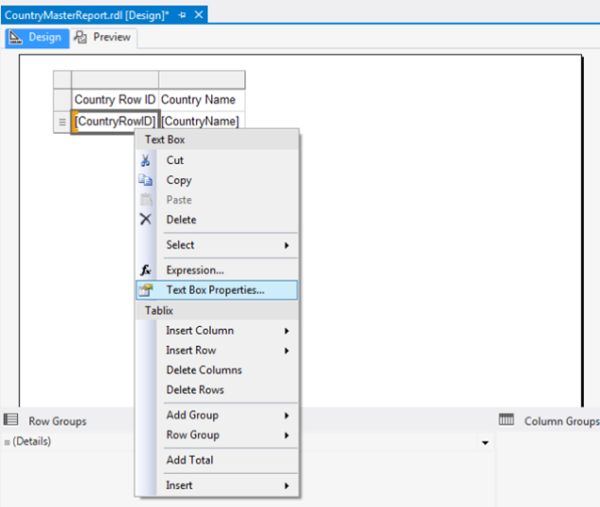Viewport: 600px width, 507px height.
Task: Click the Cut scissors icon
Action: 145,160
